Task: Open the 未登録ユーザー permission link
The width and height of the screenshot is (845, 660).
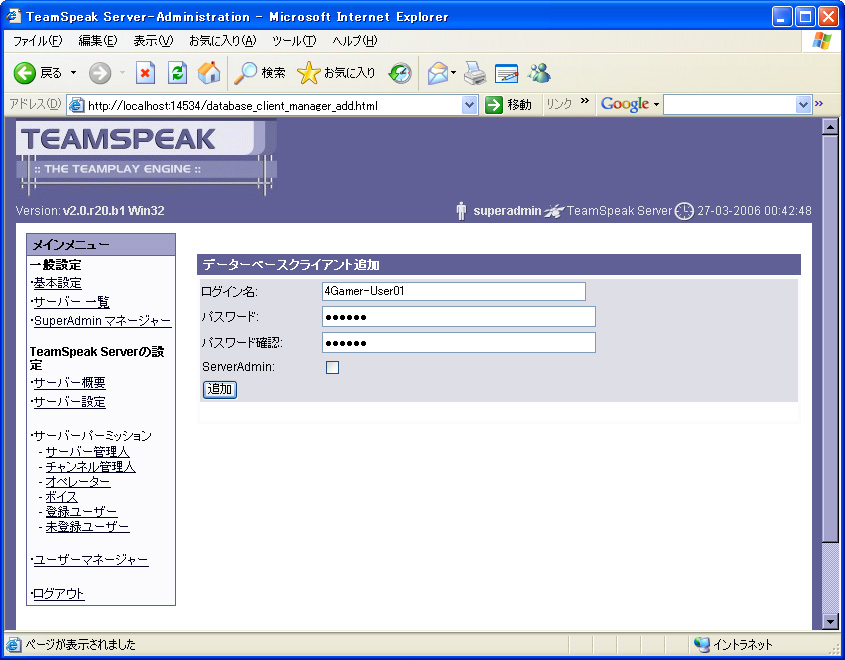Action: click(87, 527)
